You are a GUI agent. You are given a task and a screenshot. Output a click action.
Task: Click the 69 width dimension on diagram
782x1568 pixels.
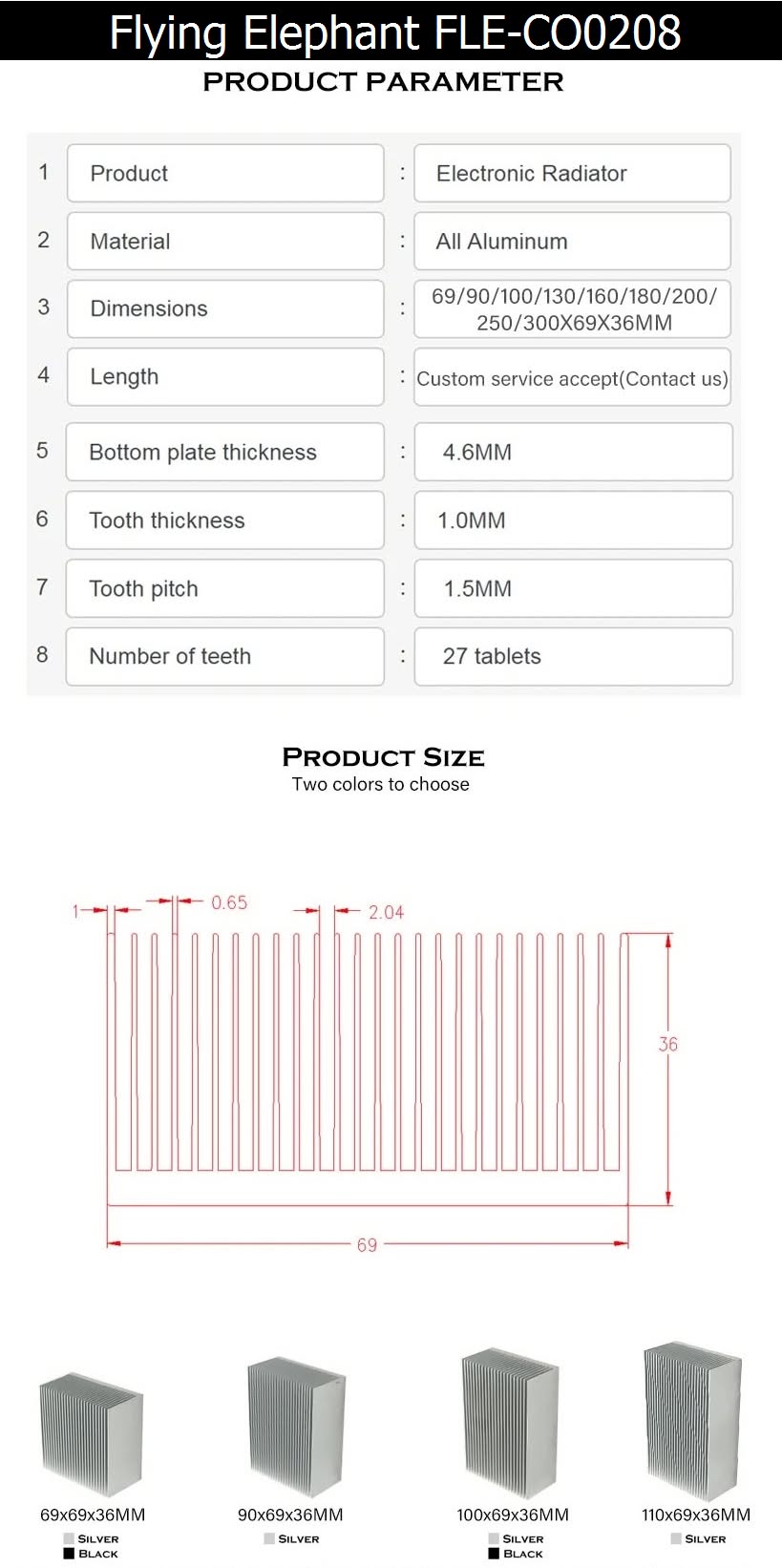pyautogui.click(x=367, y=1245)
